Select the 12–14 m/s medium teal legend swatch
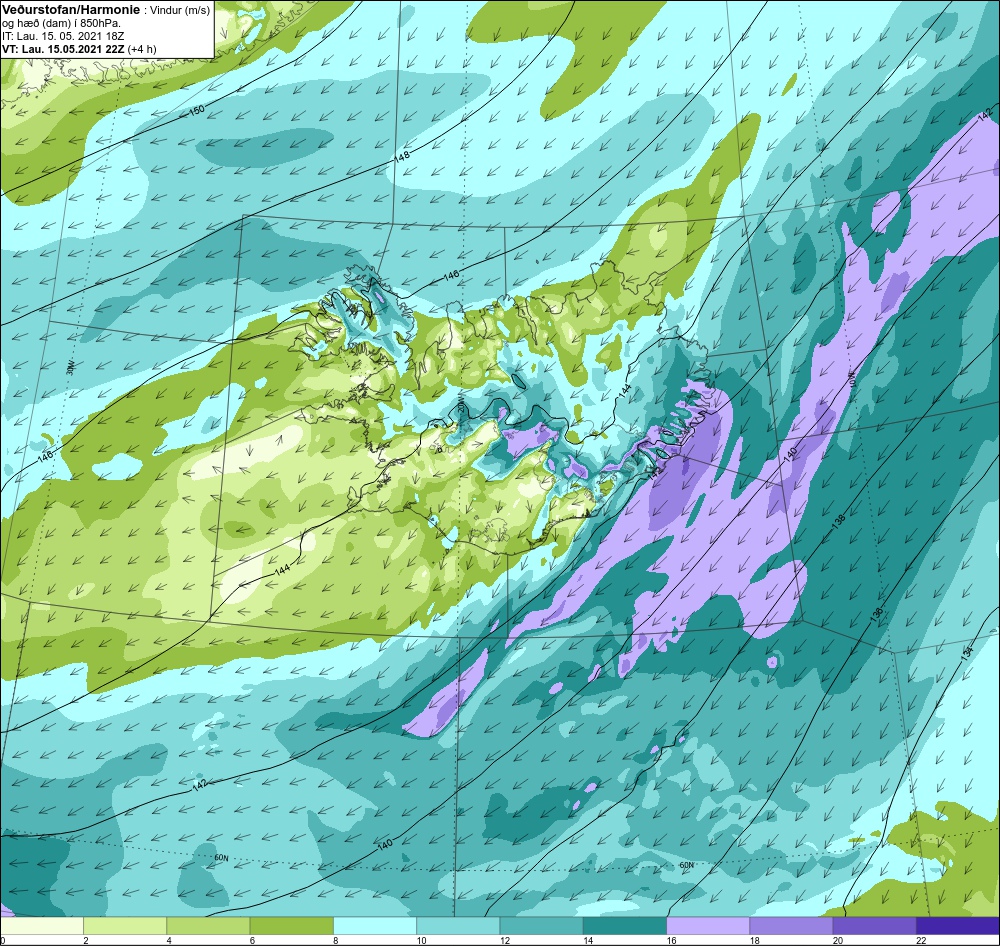The height and width of the screenshot is (946, 1000). click(541, 925)
